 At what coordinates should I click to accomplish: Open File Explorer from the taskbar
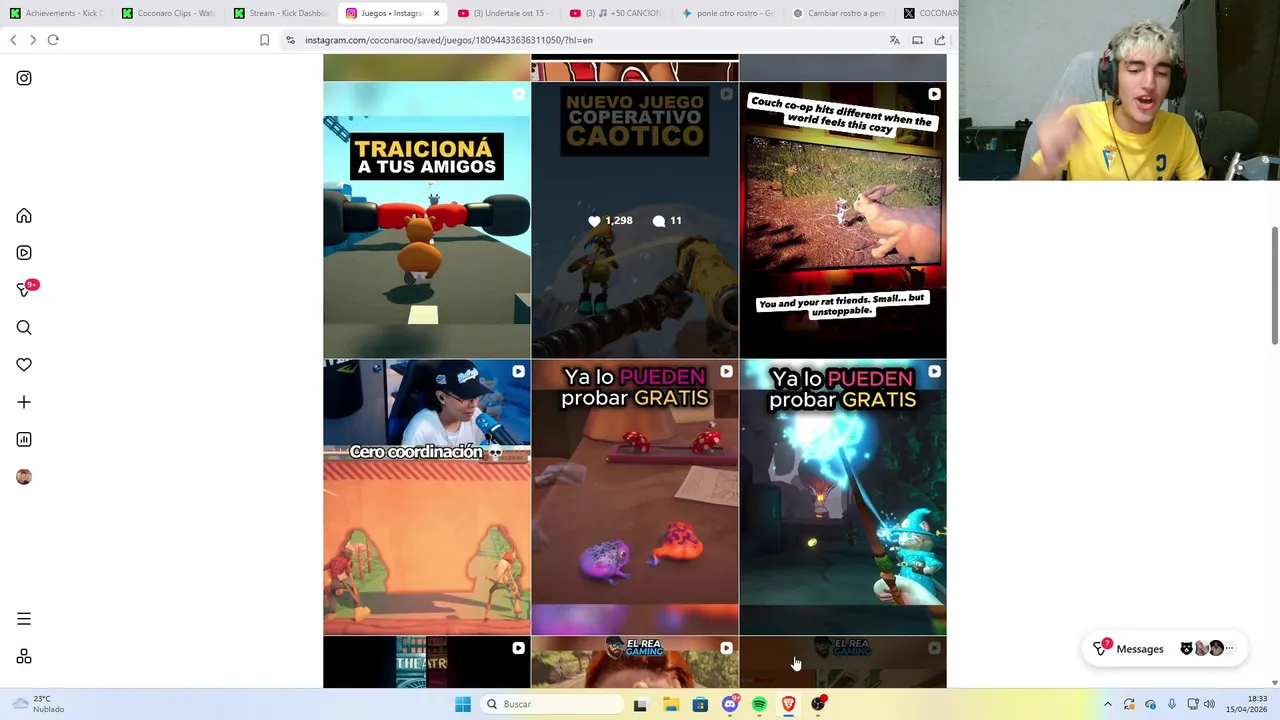[x=670, y=704]
